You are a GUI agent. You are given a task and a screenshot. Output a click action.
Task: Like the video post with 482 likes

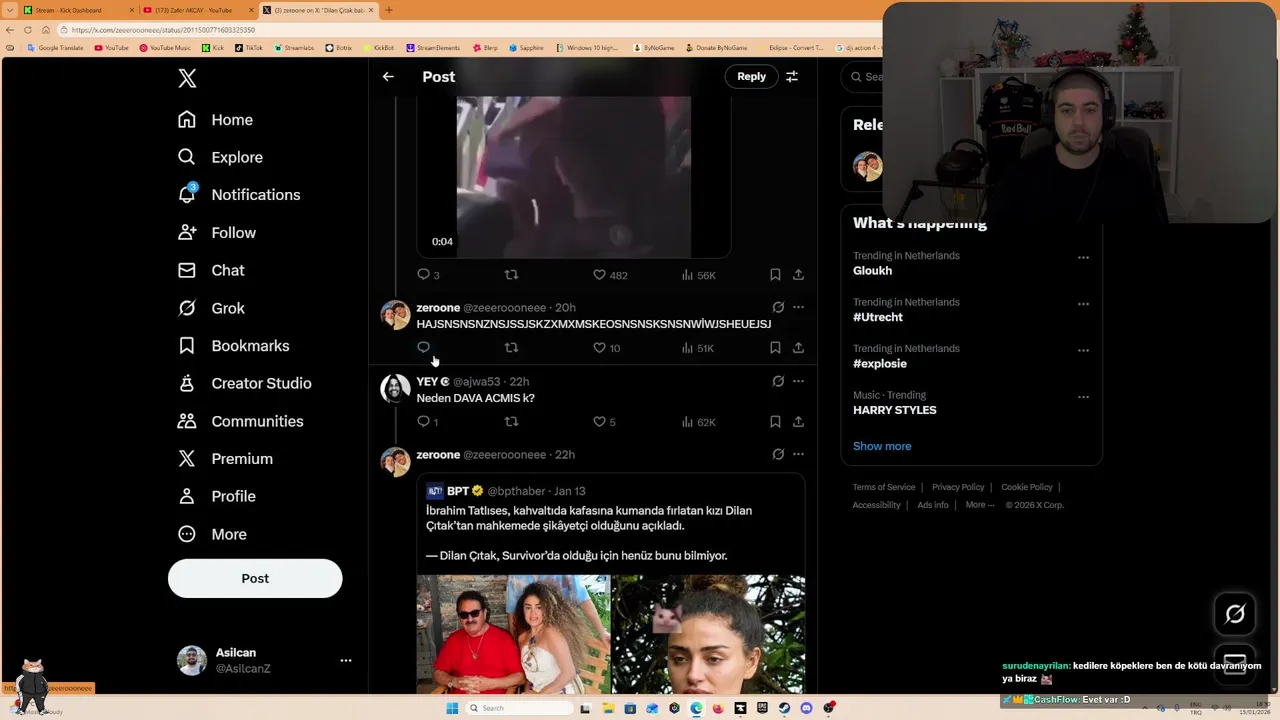[x=610, y=275]
